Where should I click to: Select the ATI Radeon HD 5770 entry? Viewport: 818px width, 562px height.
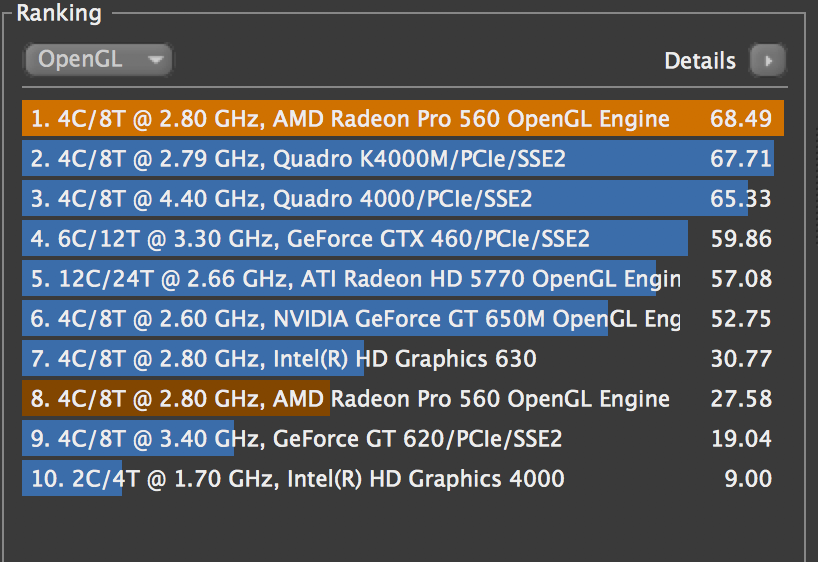coord(350,280)
